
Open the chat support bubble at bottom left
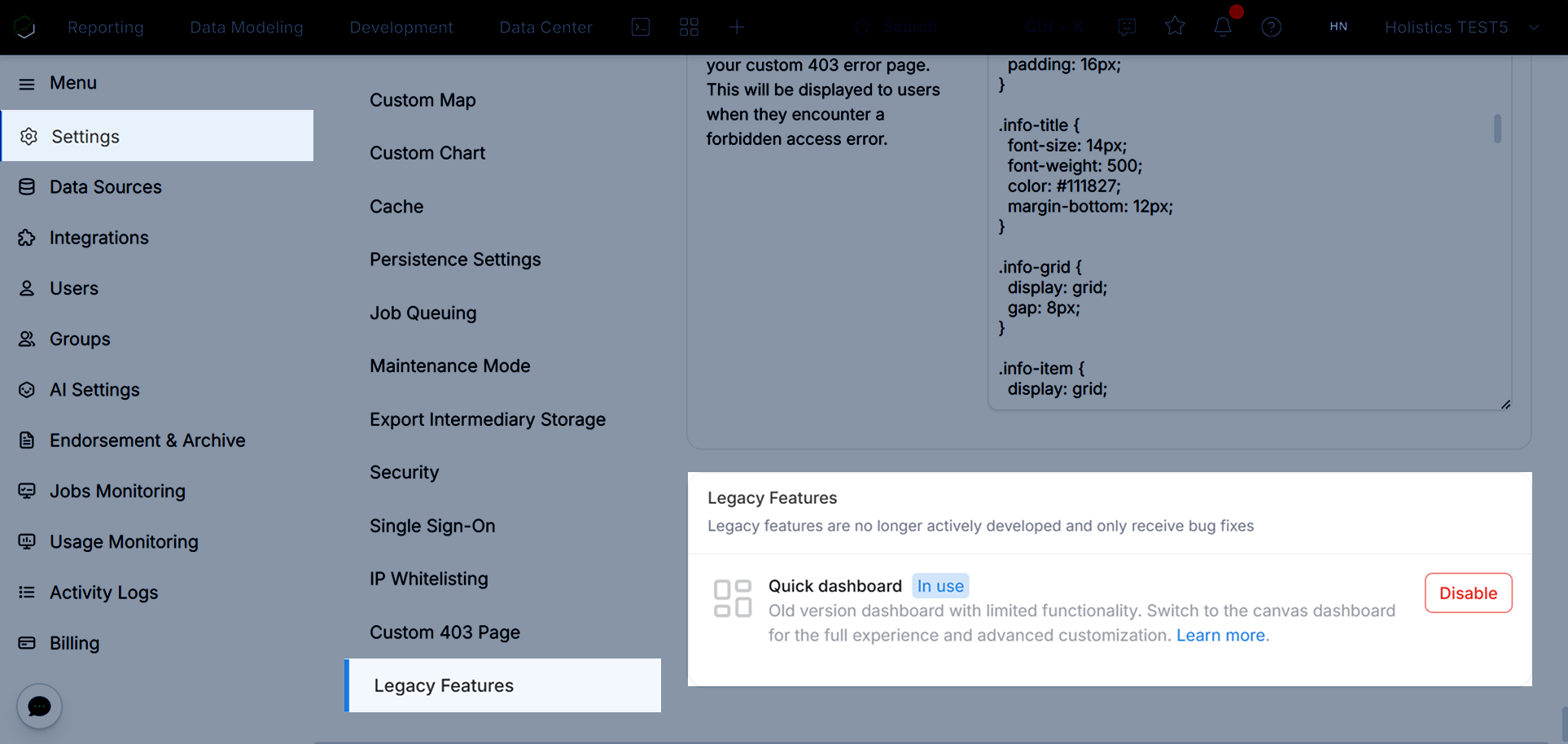click(38, 706)
